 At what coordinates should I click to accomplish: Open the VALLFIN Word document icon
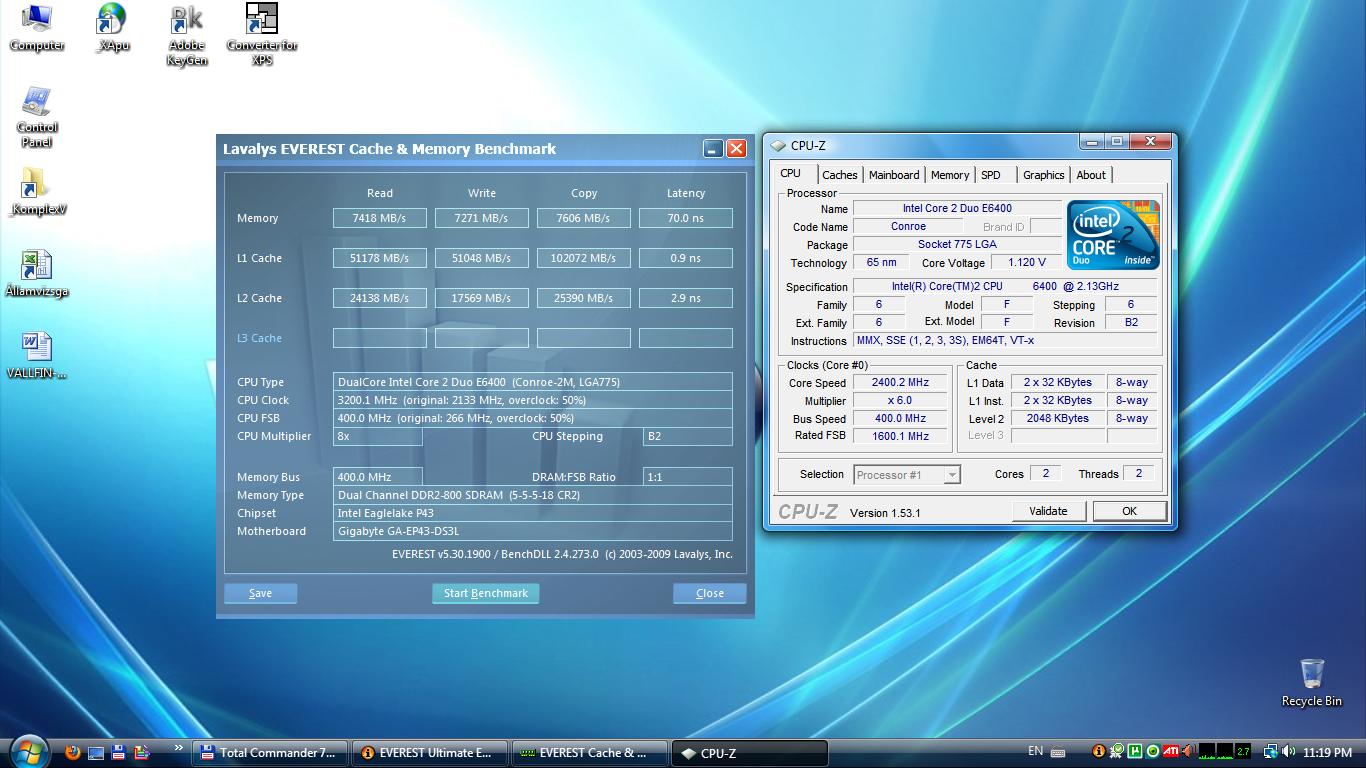point(37,355)
